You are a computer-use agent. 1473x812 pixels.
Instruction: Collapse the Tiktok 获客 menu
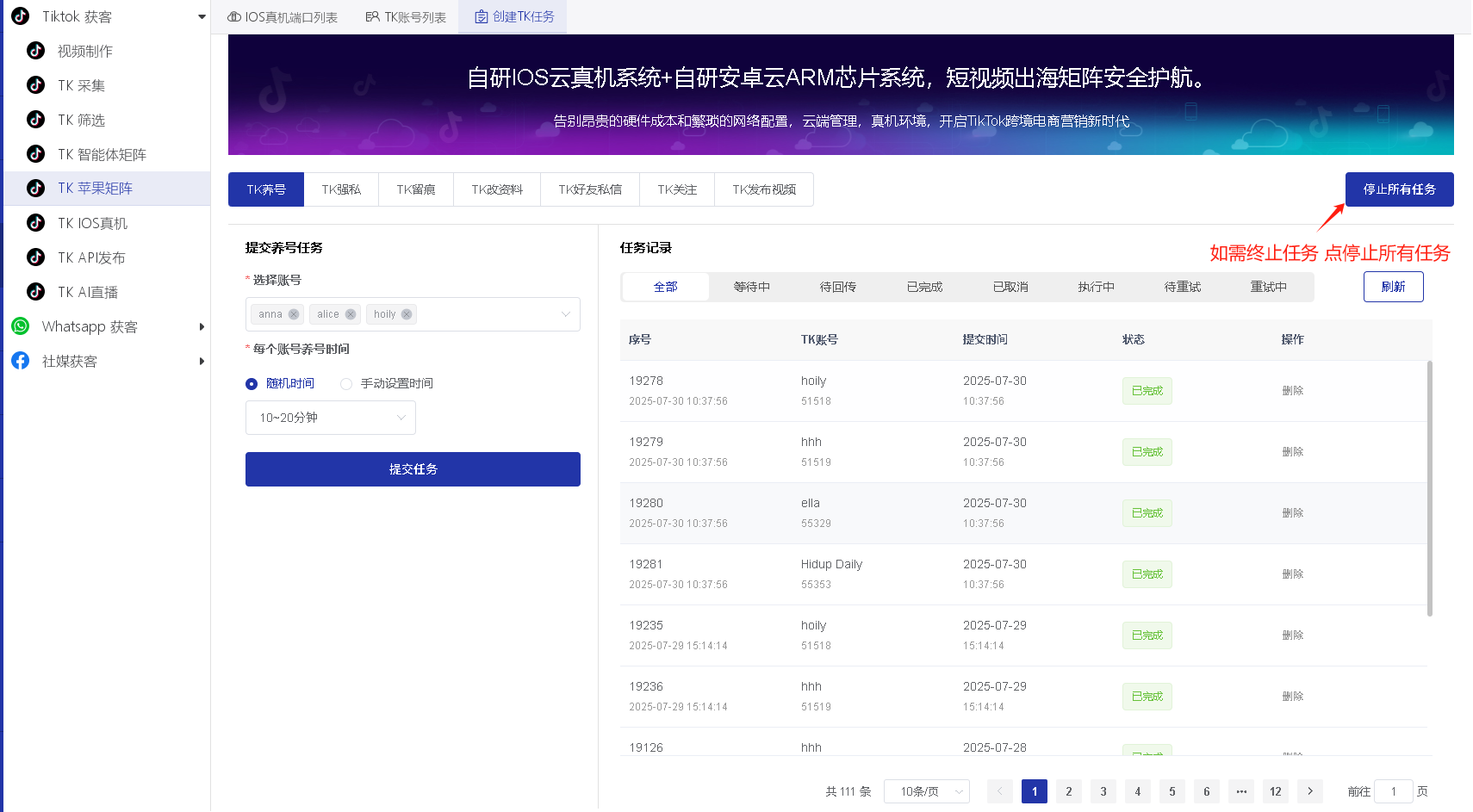pyautogui.click(x=201, y=15)
